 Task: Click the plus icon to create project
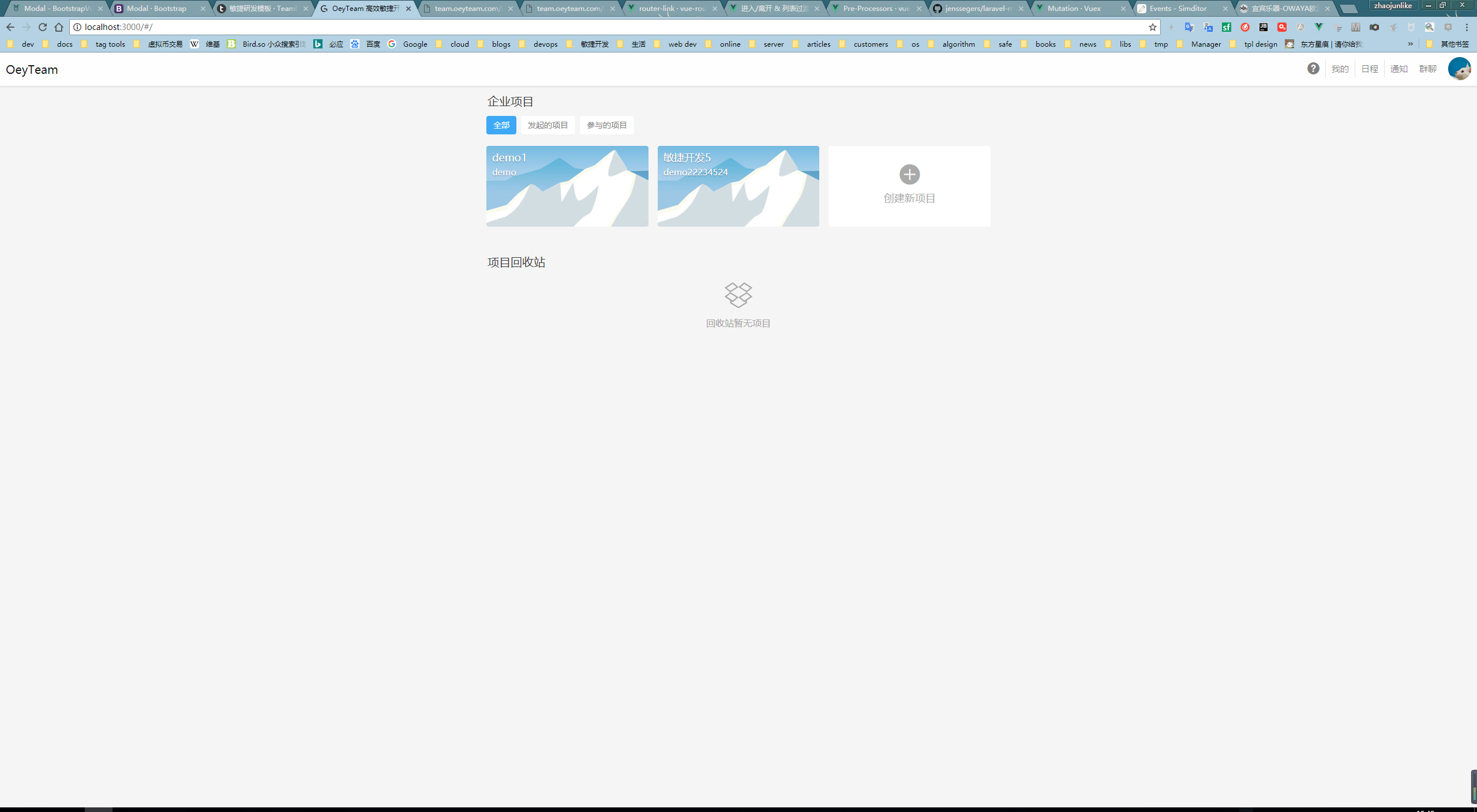[909, 174]
